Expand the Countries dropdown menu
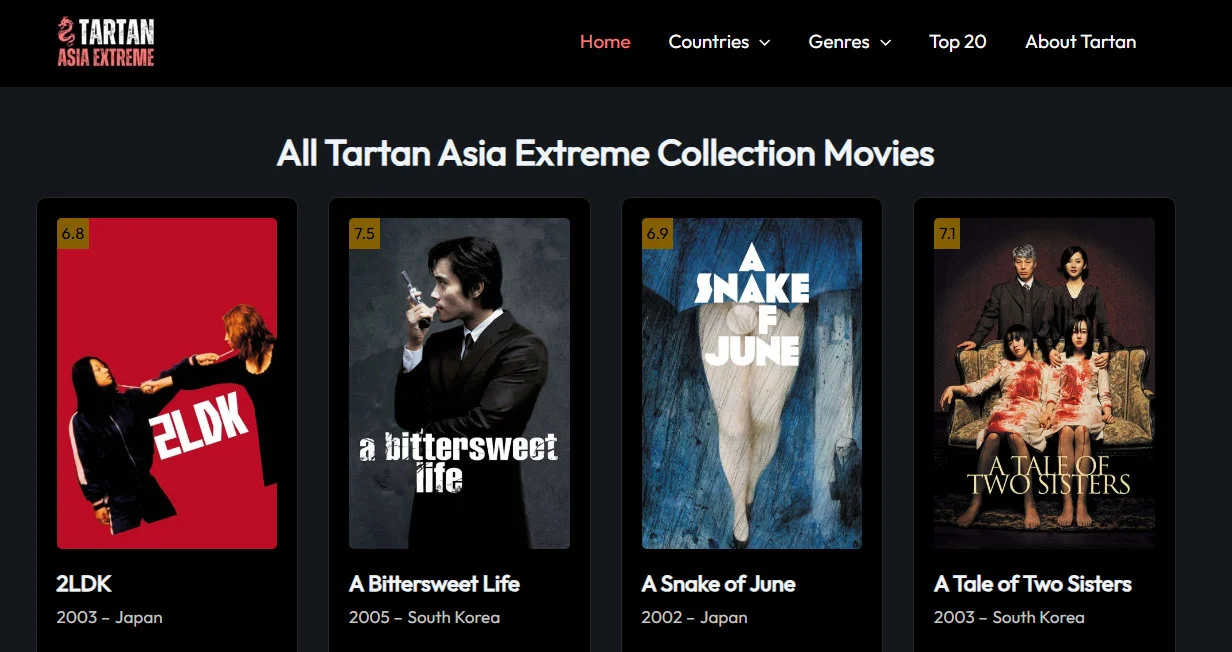Screen dimensions: 1232x652 719,42
